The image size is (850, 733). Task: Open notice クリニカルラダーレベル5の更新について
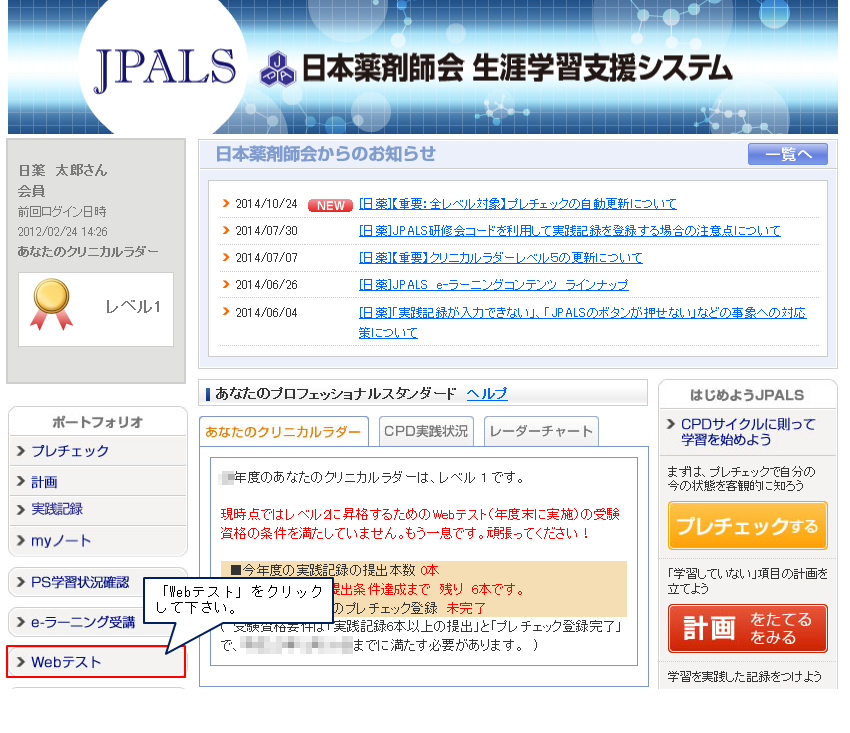[500, 258]
